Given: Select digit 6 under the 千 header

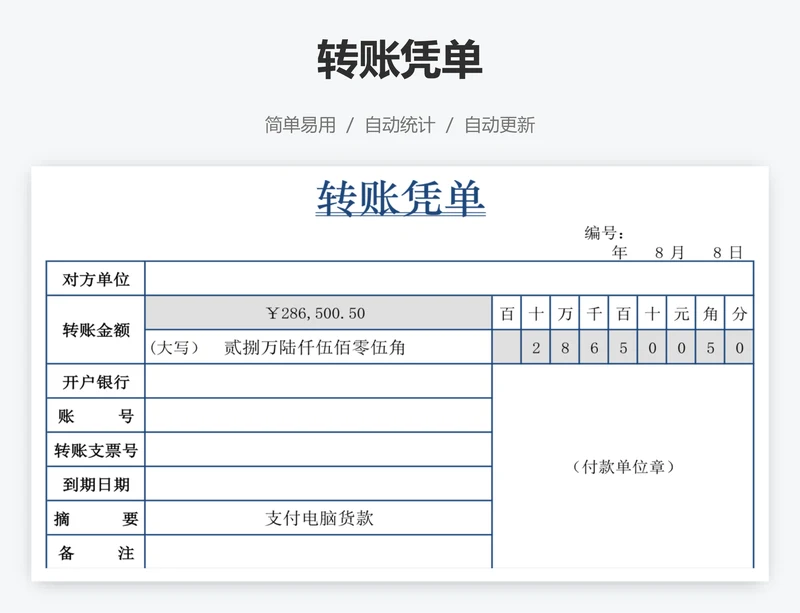Looking at the screenshot, I should 594,347.
